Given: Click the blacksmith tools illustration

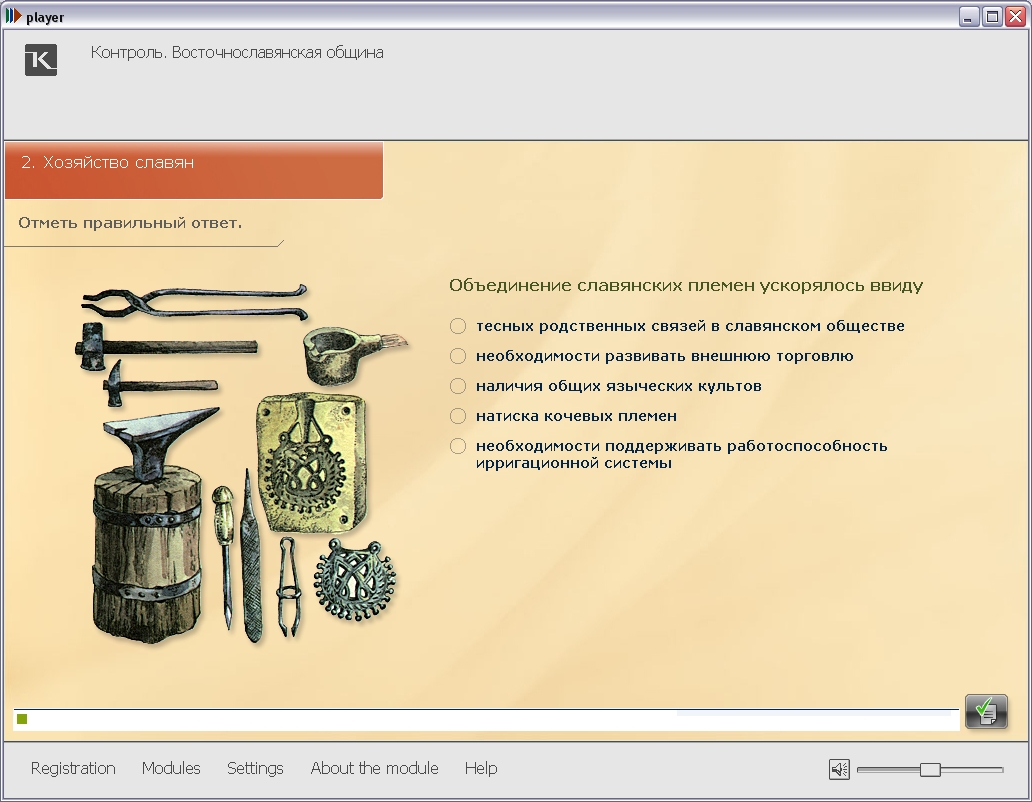Looking at the screenshot, I should pos(243,463).
